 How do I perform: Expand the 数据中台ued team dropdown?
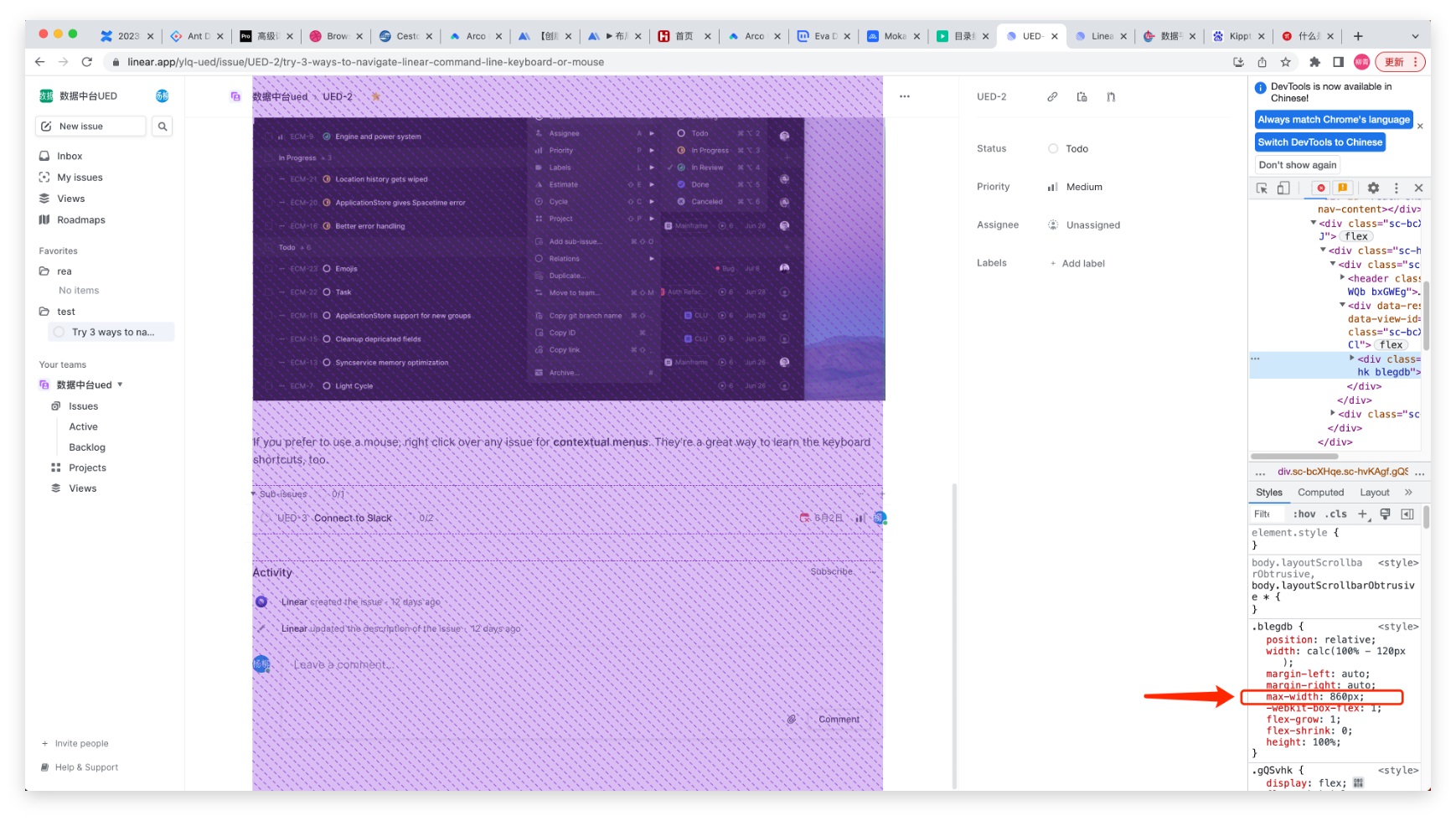pyautogui.click(x=120, y=385)
